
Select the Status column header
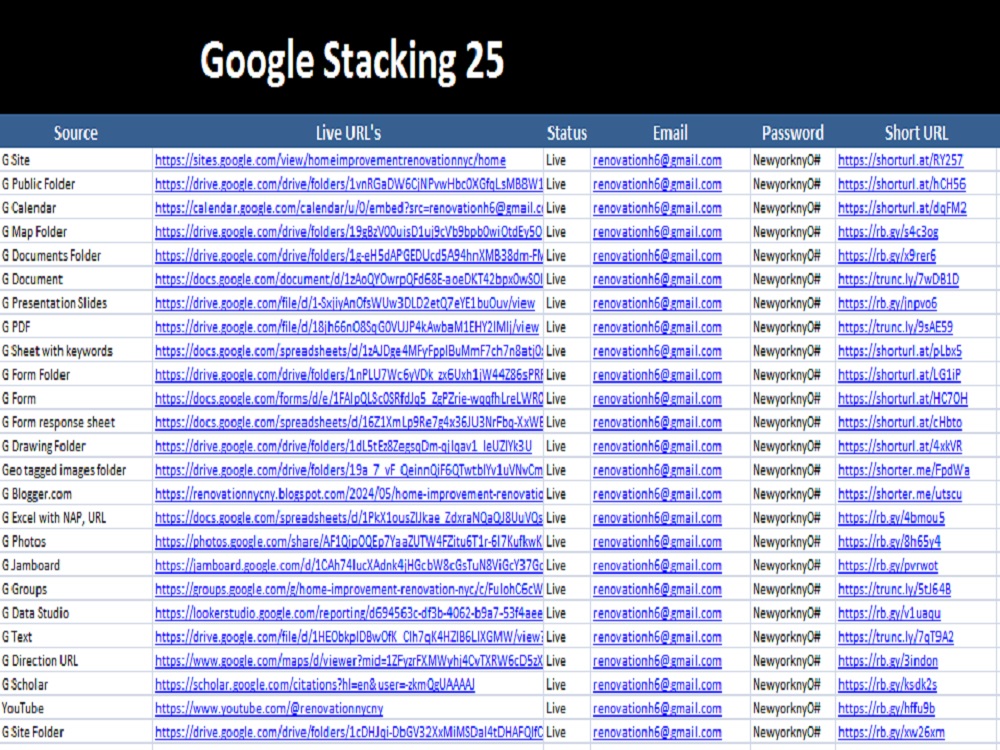(x=567, y=133)
